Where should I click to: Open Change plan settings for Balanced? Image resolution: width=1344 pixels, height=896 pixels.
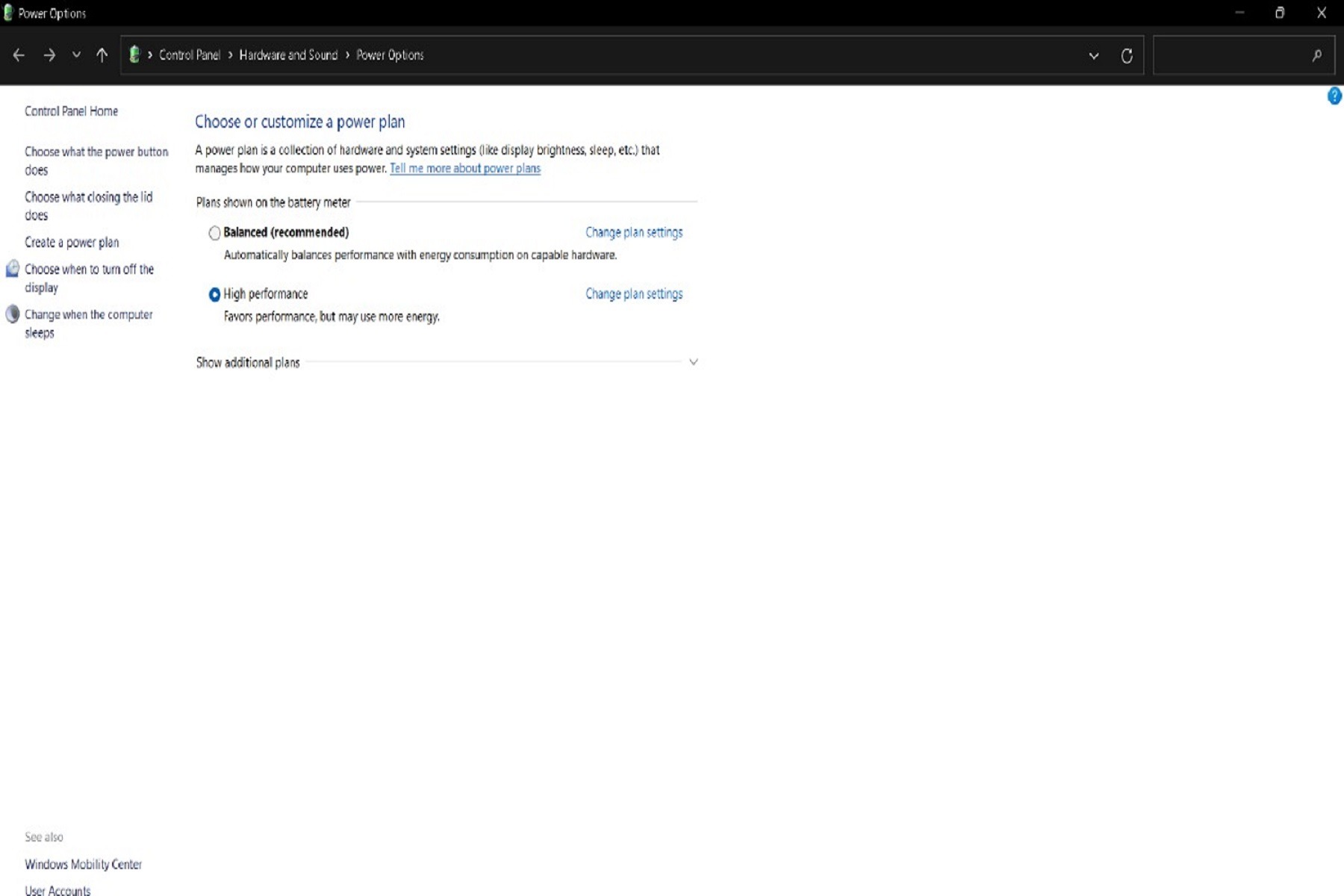pos(633,232)
